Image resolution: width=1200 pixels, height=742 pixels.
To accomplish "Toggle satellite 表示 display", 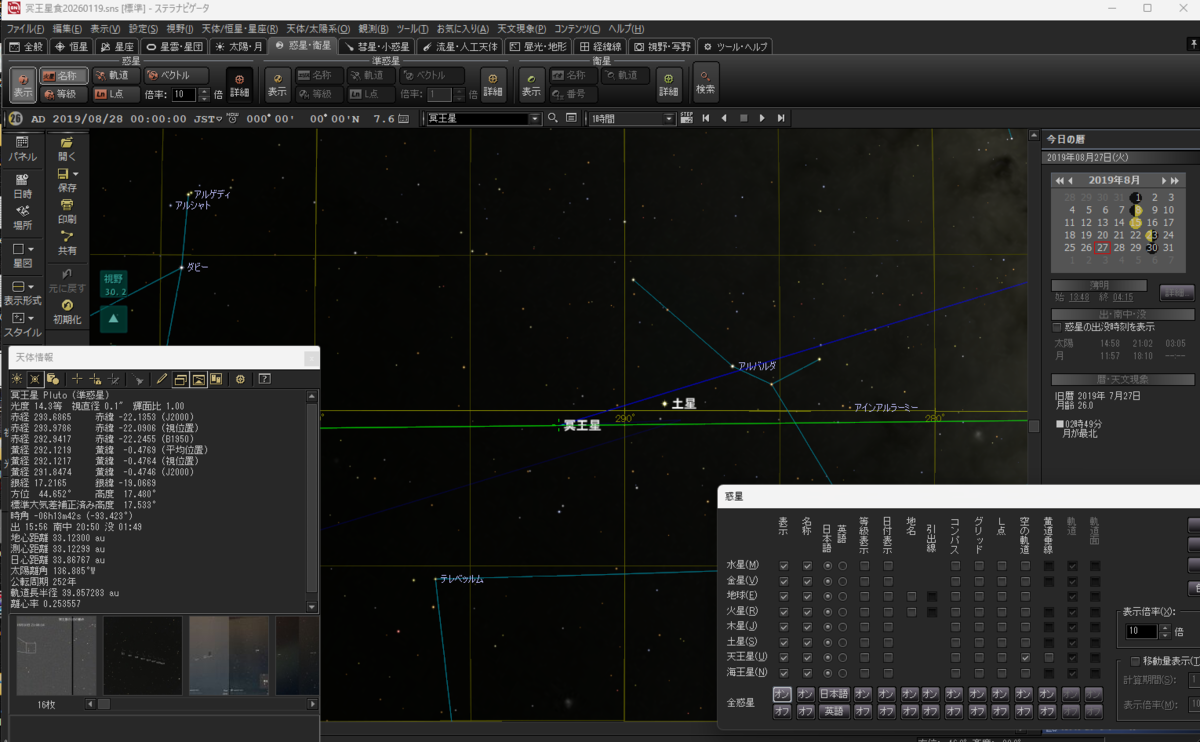I will click(x=532, y=85).
